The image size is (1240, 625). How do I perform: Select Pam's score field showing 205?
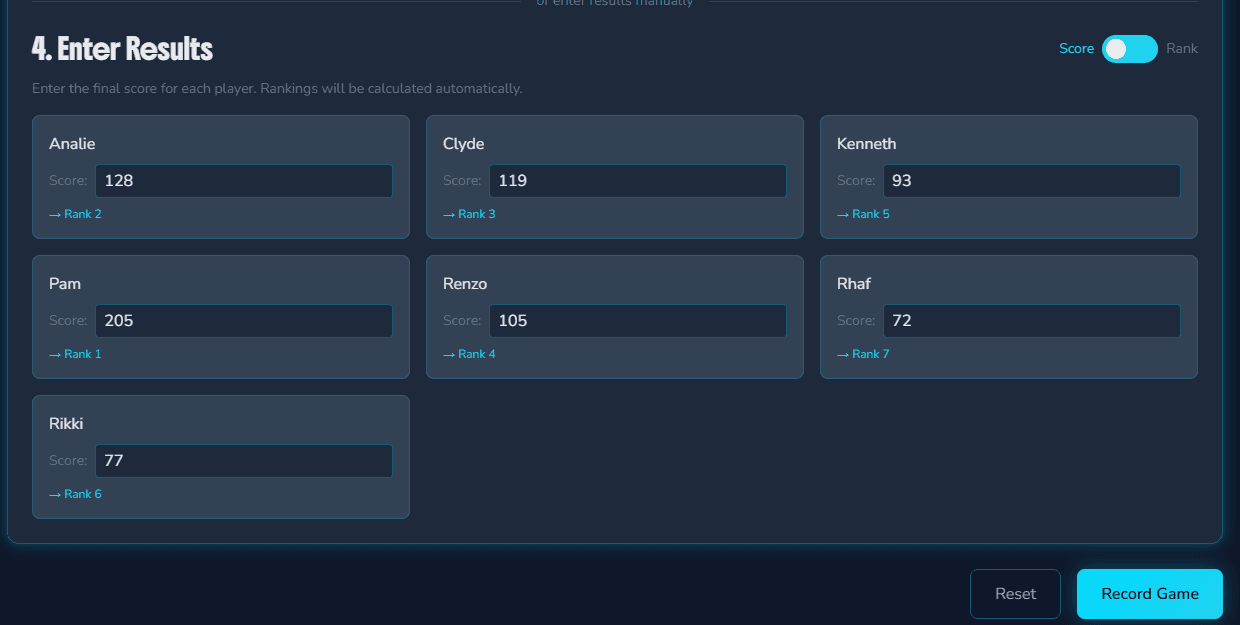[x=243, y=320]
